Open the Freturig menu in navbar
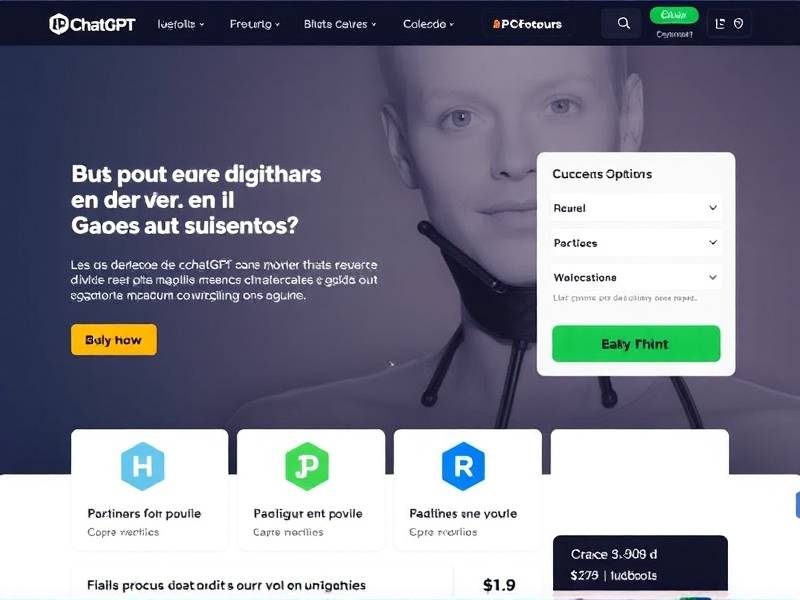The width and height of the screenshot is (800, 600). pos(255,24)
